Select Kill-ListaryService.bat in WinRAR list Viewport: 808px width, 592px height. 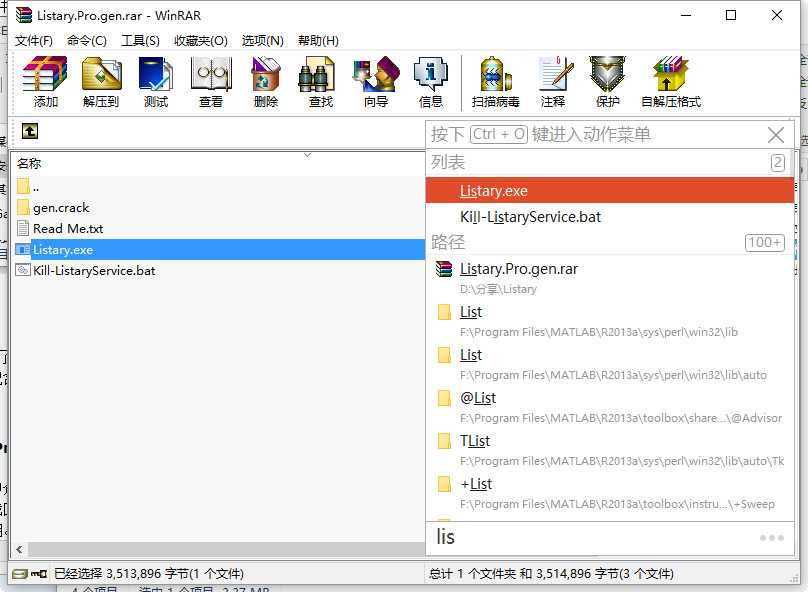point(218,270)
